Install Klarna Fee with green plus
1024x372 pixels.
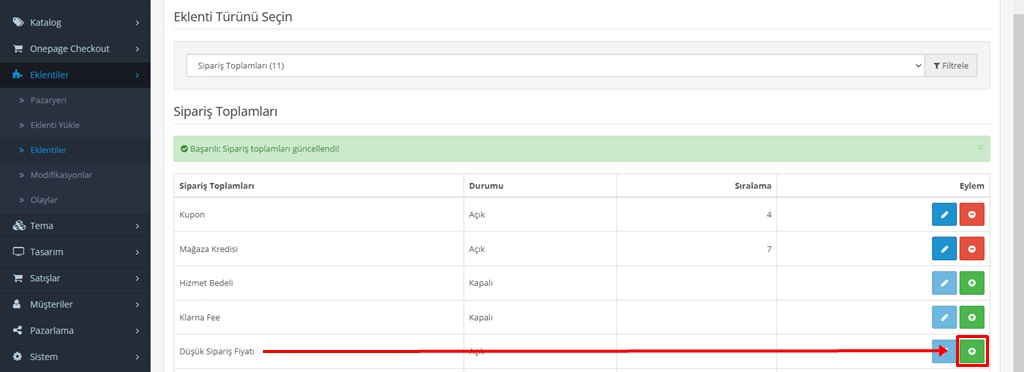click(972, 317)
